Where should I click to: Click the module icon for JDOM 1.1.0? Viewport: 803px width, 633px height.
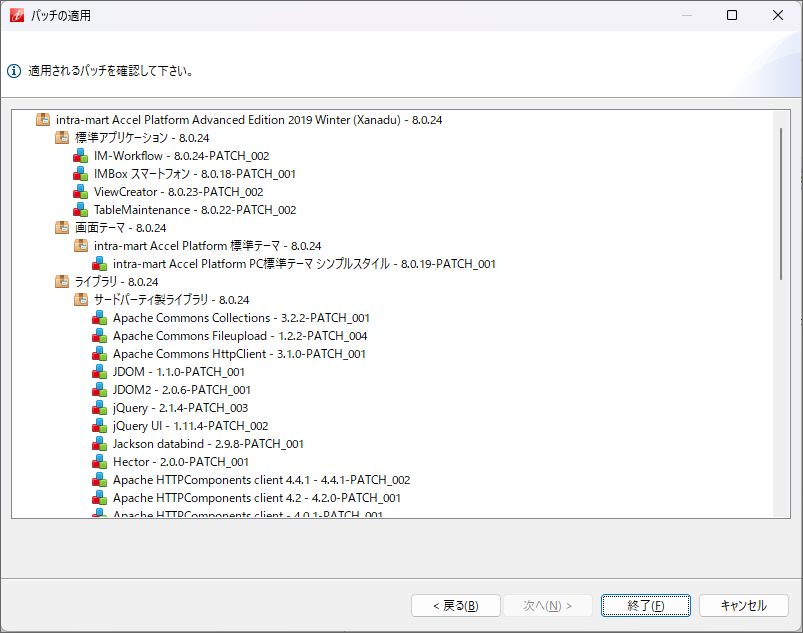99,372
